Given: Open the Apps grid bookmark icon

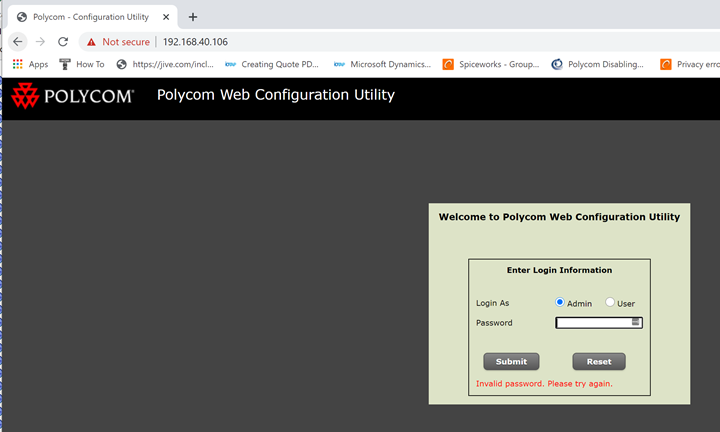Looking at the screenshot, I should [x=17, y=64].
